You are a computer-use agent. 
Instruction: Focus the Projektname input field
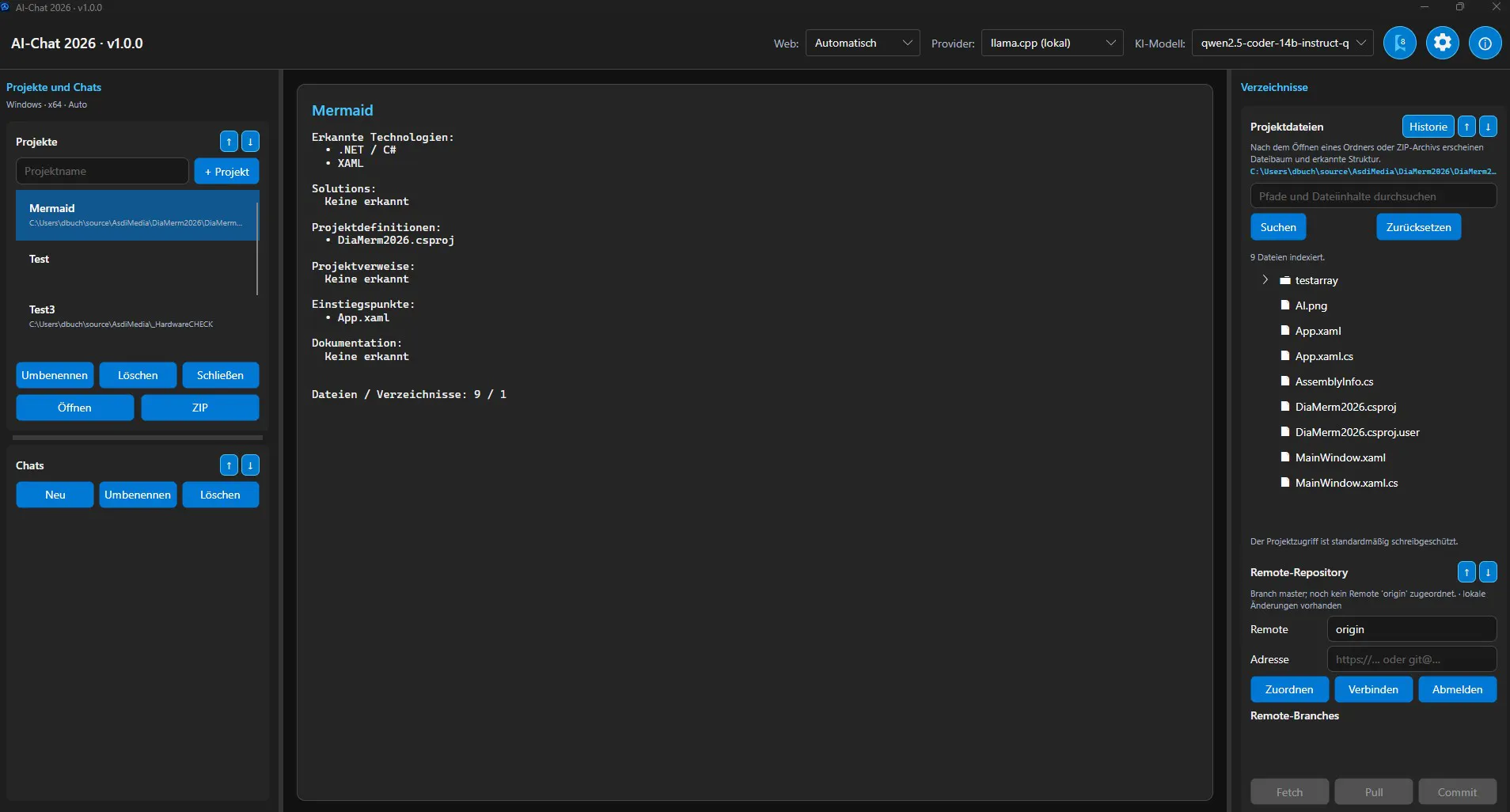(102, 171)
